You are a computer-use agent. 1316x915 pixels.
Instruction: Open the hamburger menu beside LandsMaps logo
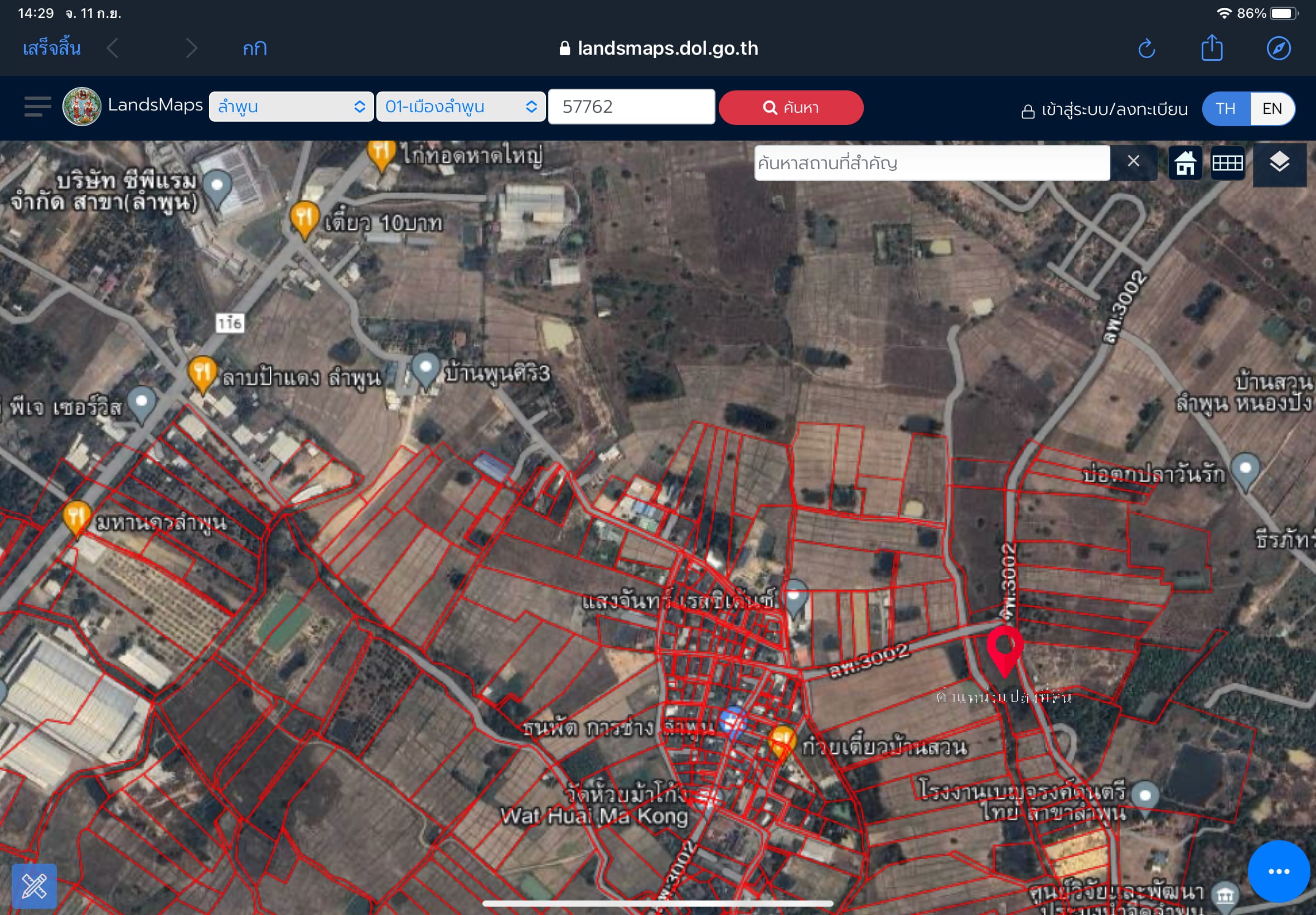[x=38, y=107]
